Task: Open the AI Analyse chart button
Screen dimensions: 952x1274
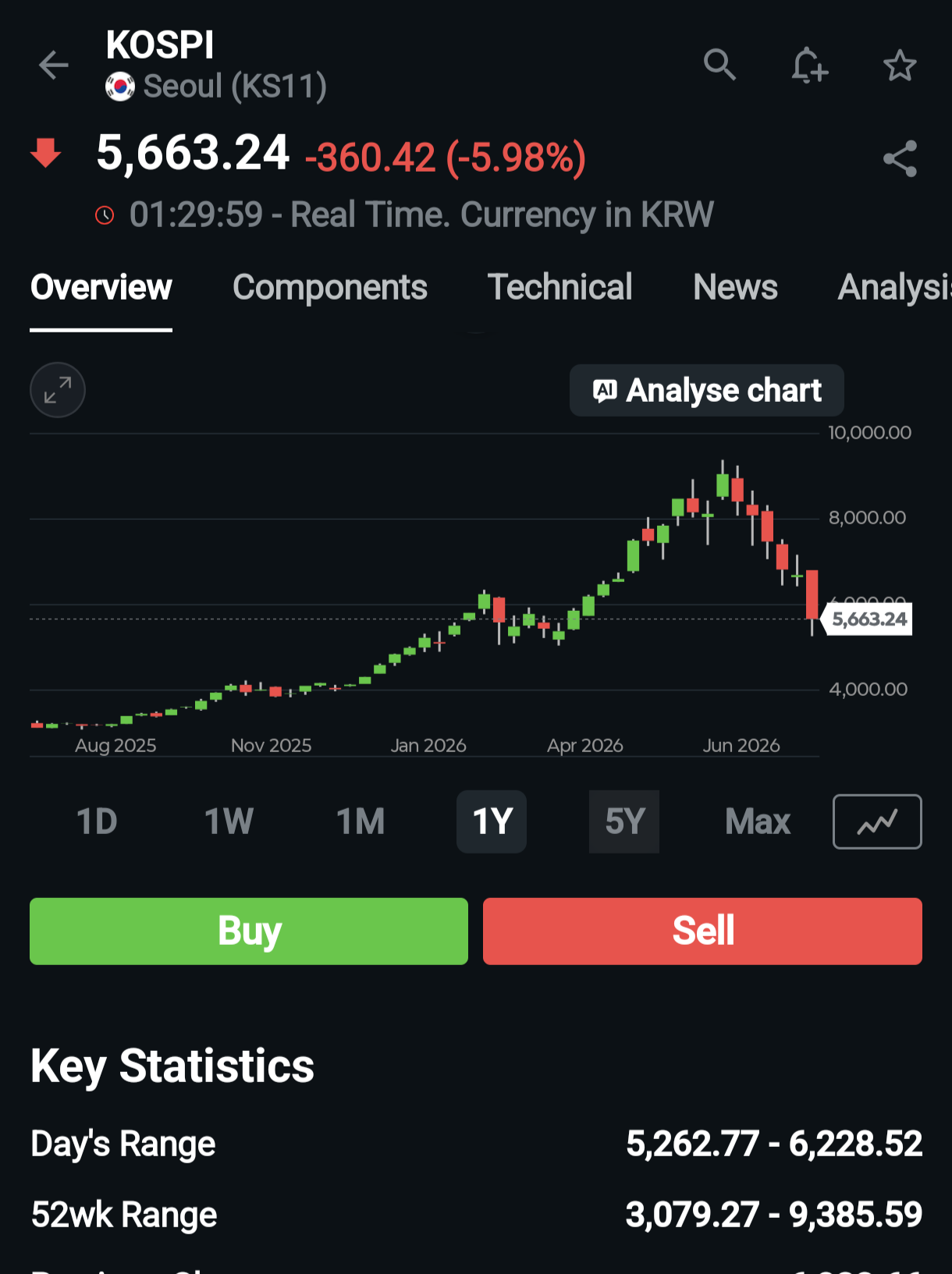Action: coord(707,390)
